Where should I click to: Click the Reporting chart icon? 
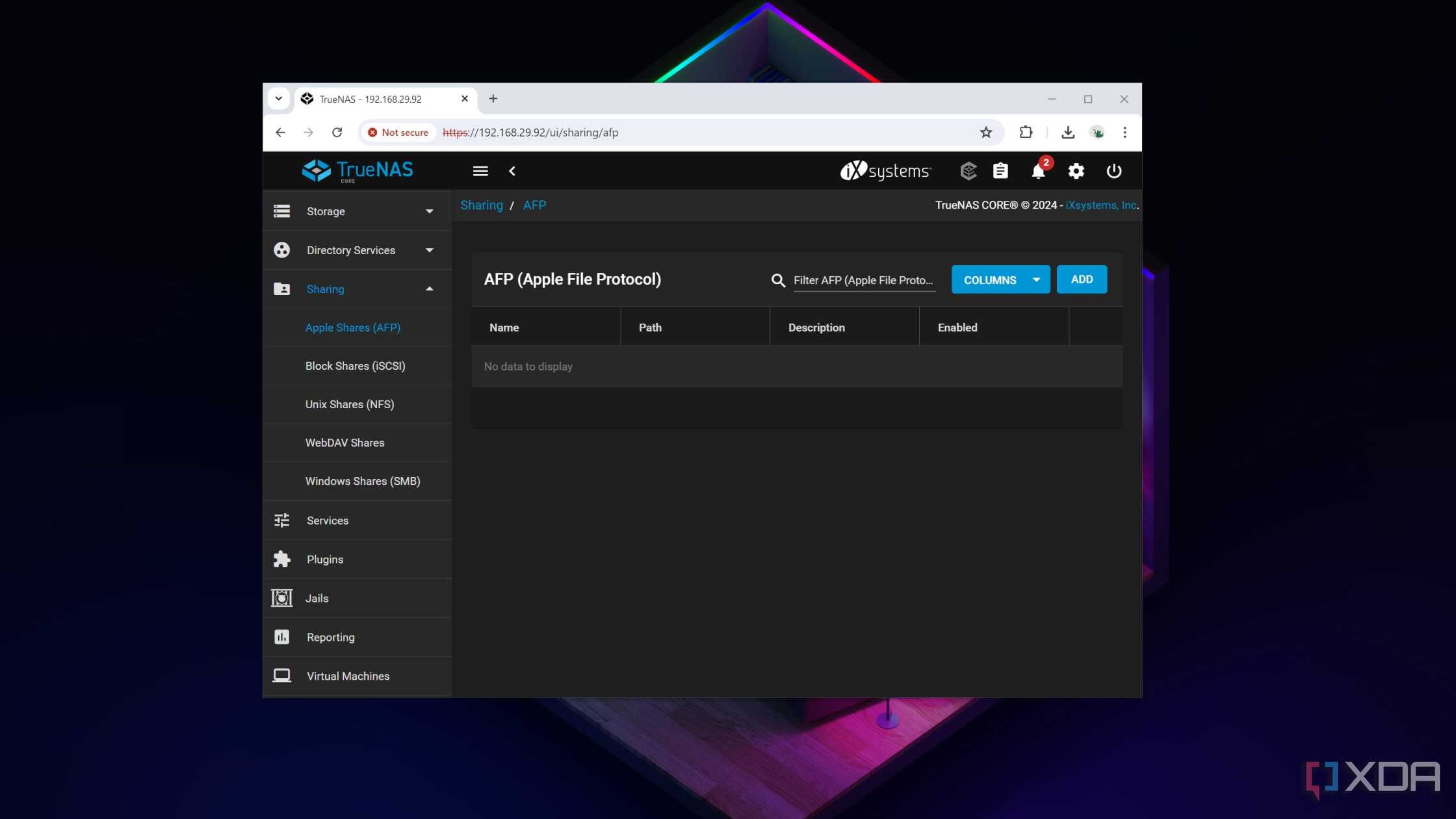click(281, 637)
